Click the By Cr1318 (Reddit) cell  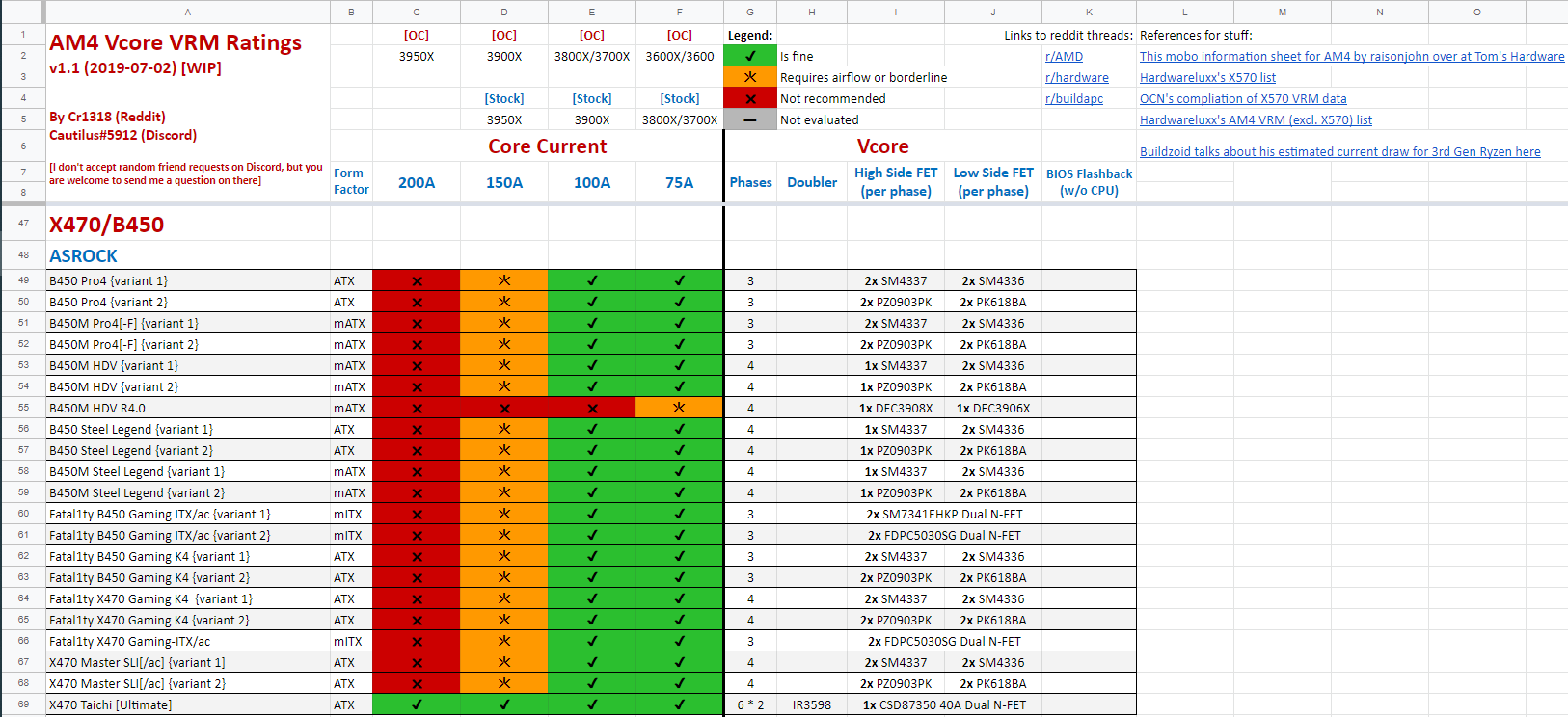click(x=107, y=117)
